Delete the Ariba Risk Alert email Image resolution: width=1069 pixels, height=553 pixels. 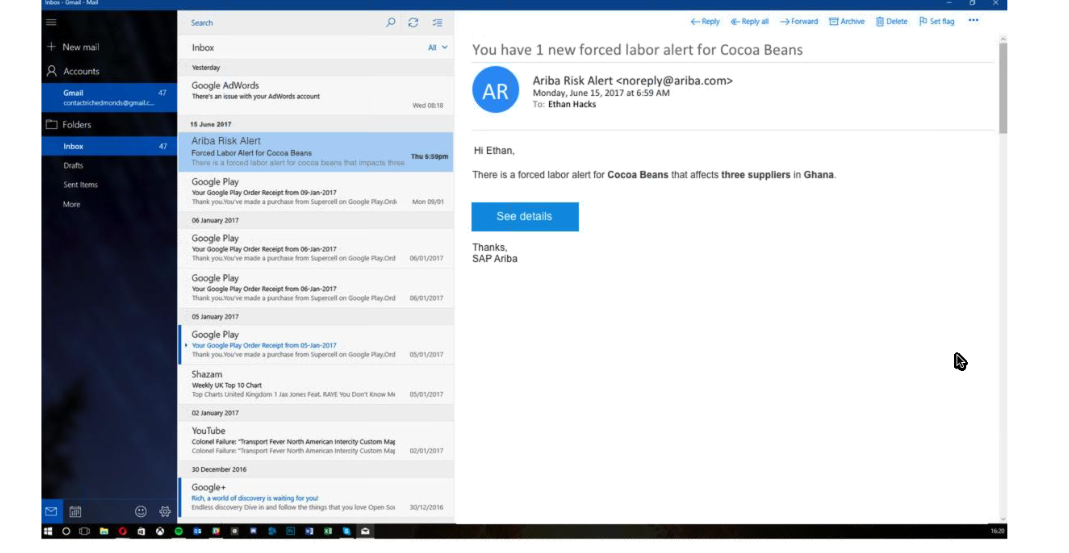[x=892, y=22]
